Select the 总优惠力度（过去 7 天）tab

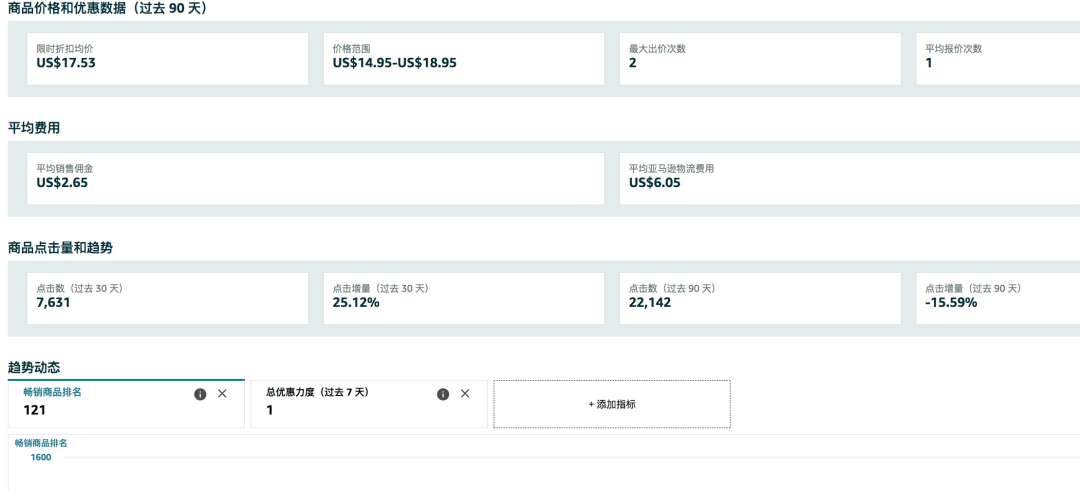point(368,404)
